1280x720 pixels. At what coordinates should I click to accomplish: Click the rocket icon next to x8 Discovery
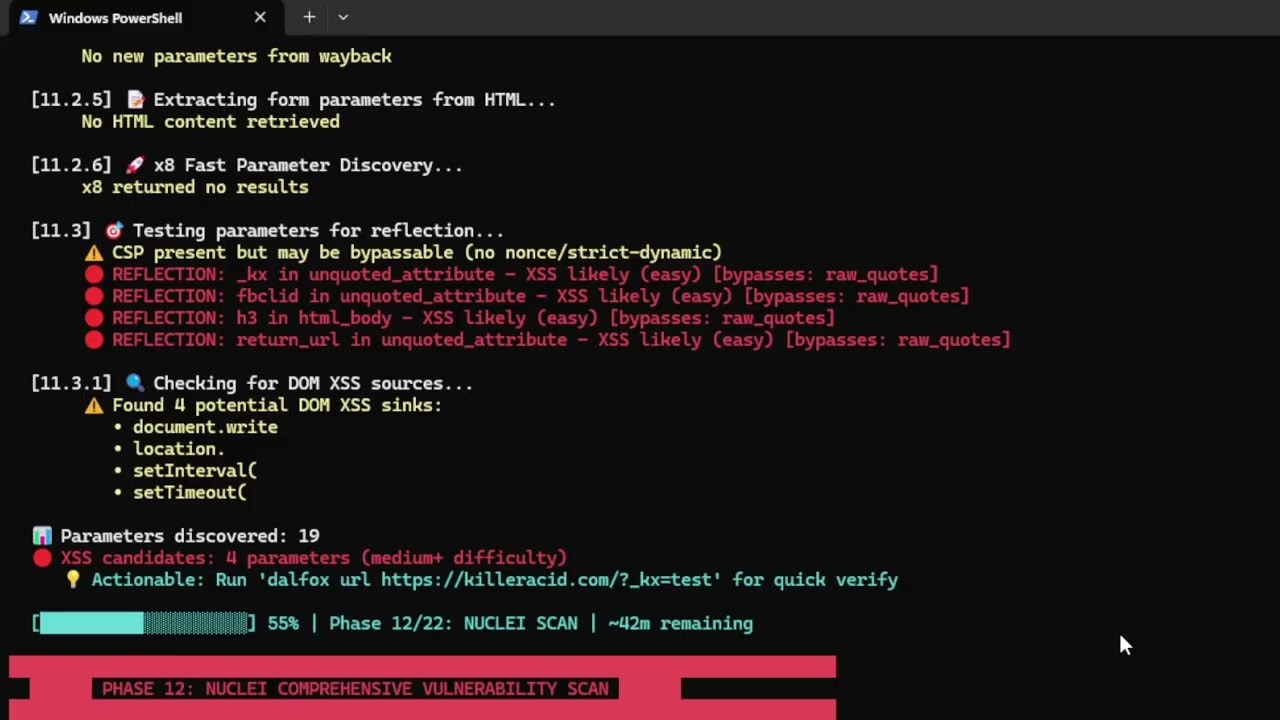point(135,166)
